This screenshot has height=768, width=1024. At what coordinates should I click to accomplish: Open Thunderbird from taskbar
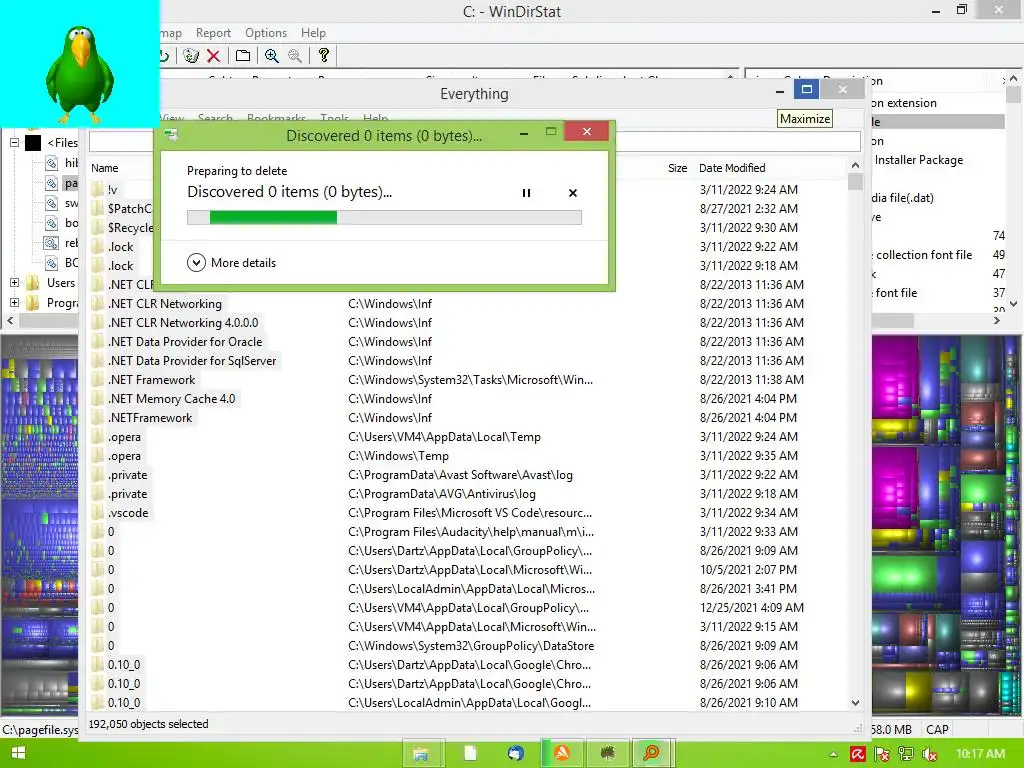pyautogui.click(x=515, y=754)
